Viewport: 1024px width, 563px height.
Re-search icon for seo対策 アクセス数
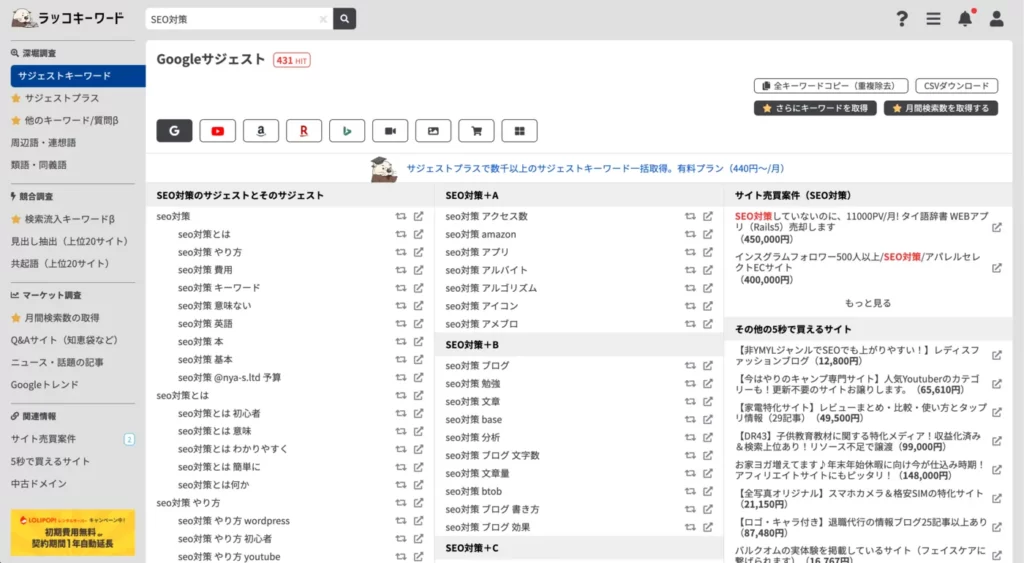click(690, 216)
